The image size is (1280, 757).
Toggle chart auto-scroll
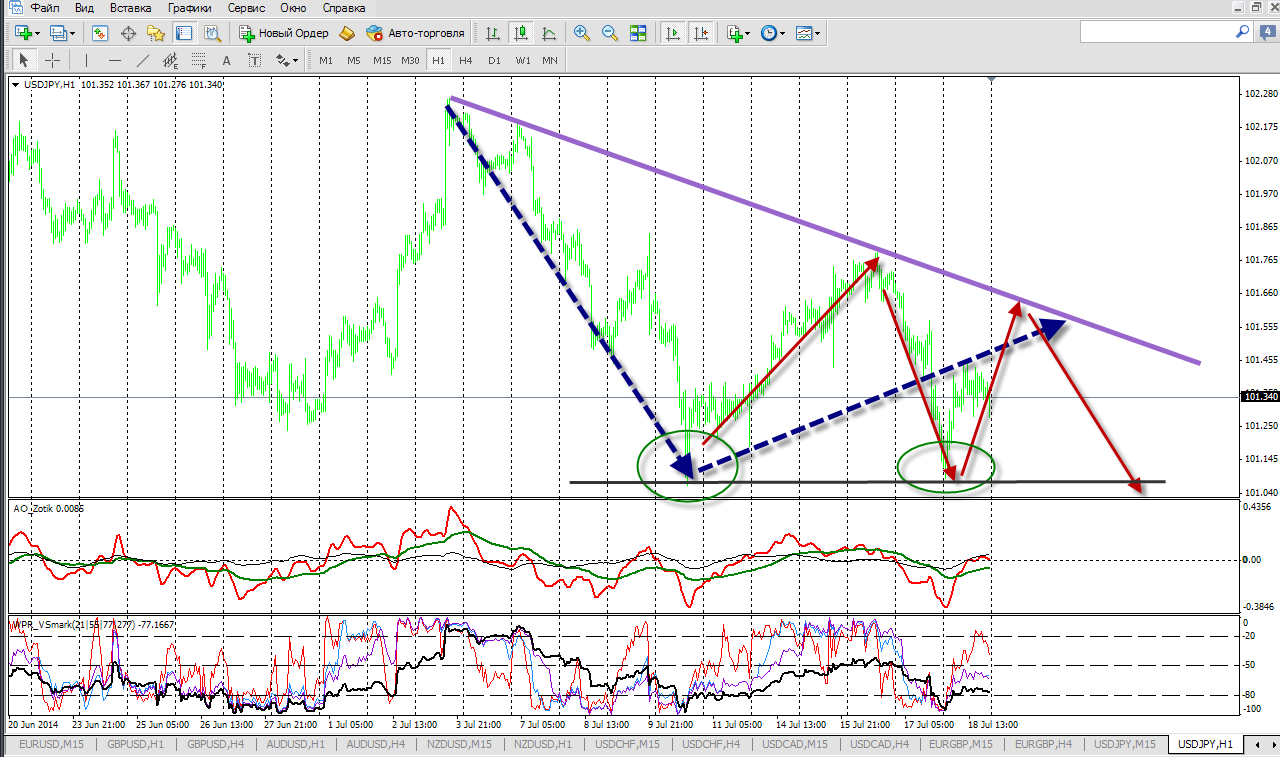click(x=673, y=33)
